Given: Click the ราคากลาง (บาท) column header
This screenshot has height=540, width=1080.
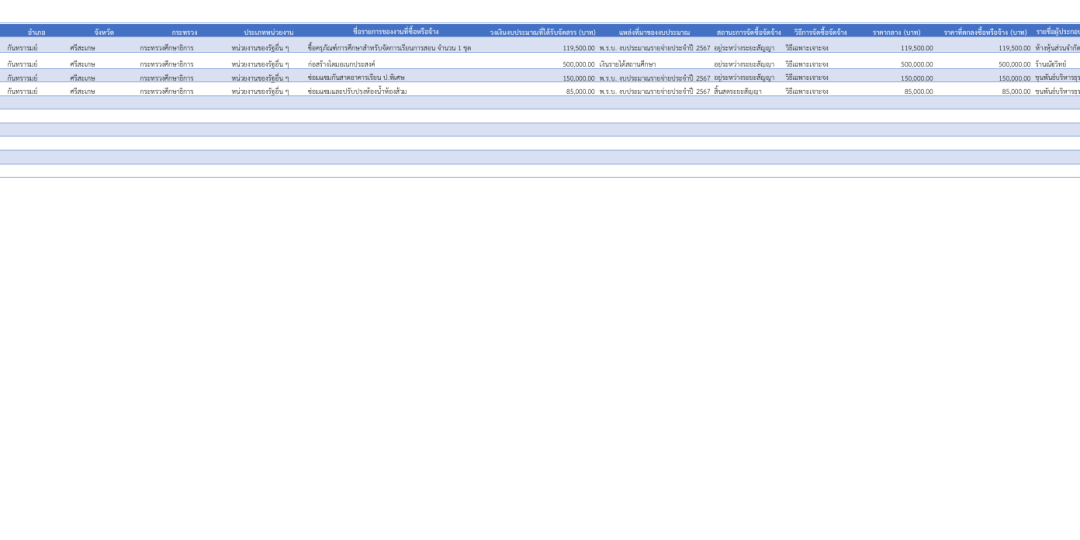Looking at the screenshot, I should point(896,32).
